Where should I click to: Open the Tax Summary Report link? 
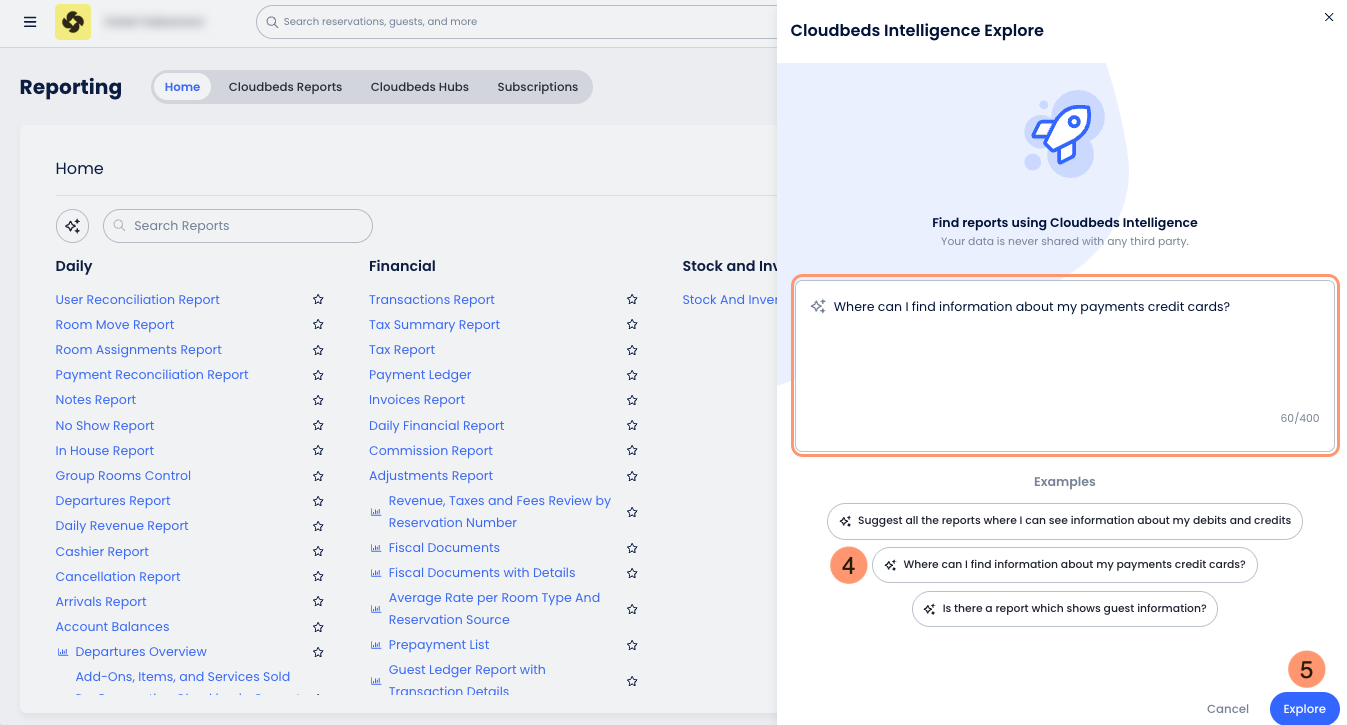coord(434,324)
